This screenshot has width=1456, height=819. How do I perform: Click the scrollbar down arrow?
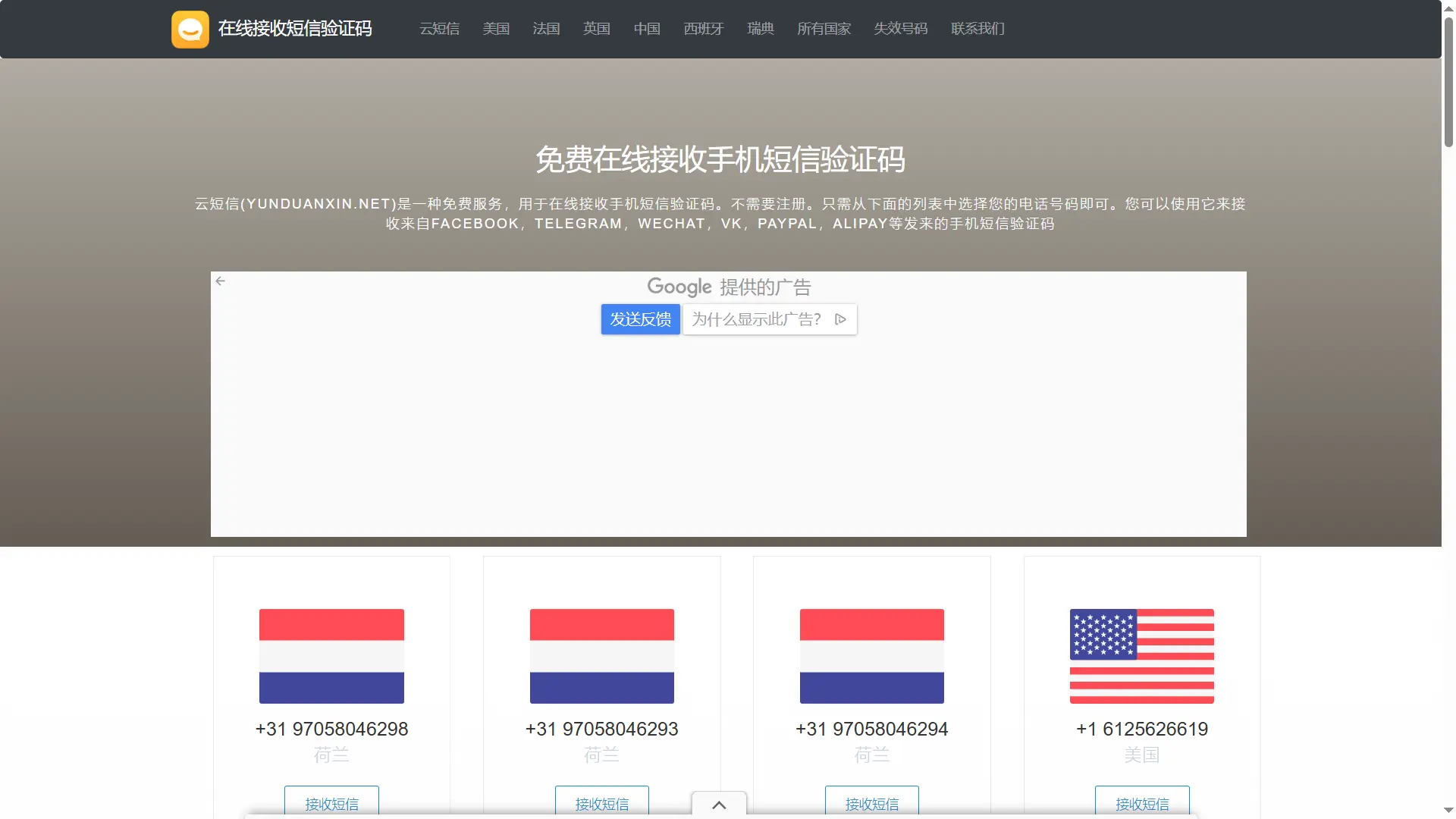(1447, 812)
